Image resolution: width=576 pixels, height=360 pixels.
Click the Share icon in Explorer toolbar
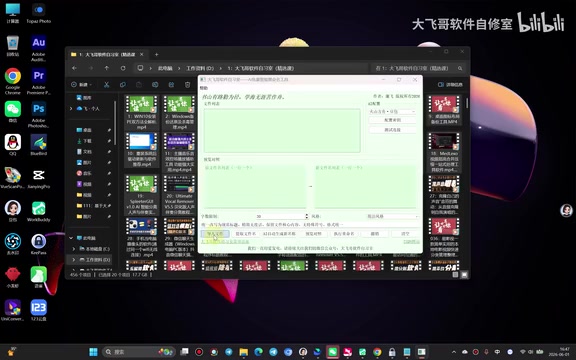171,84
